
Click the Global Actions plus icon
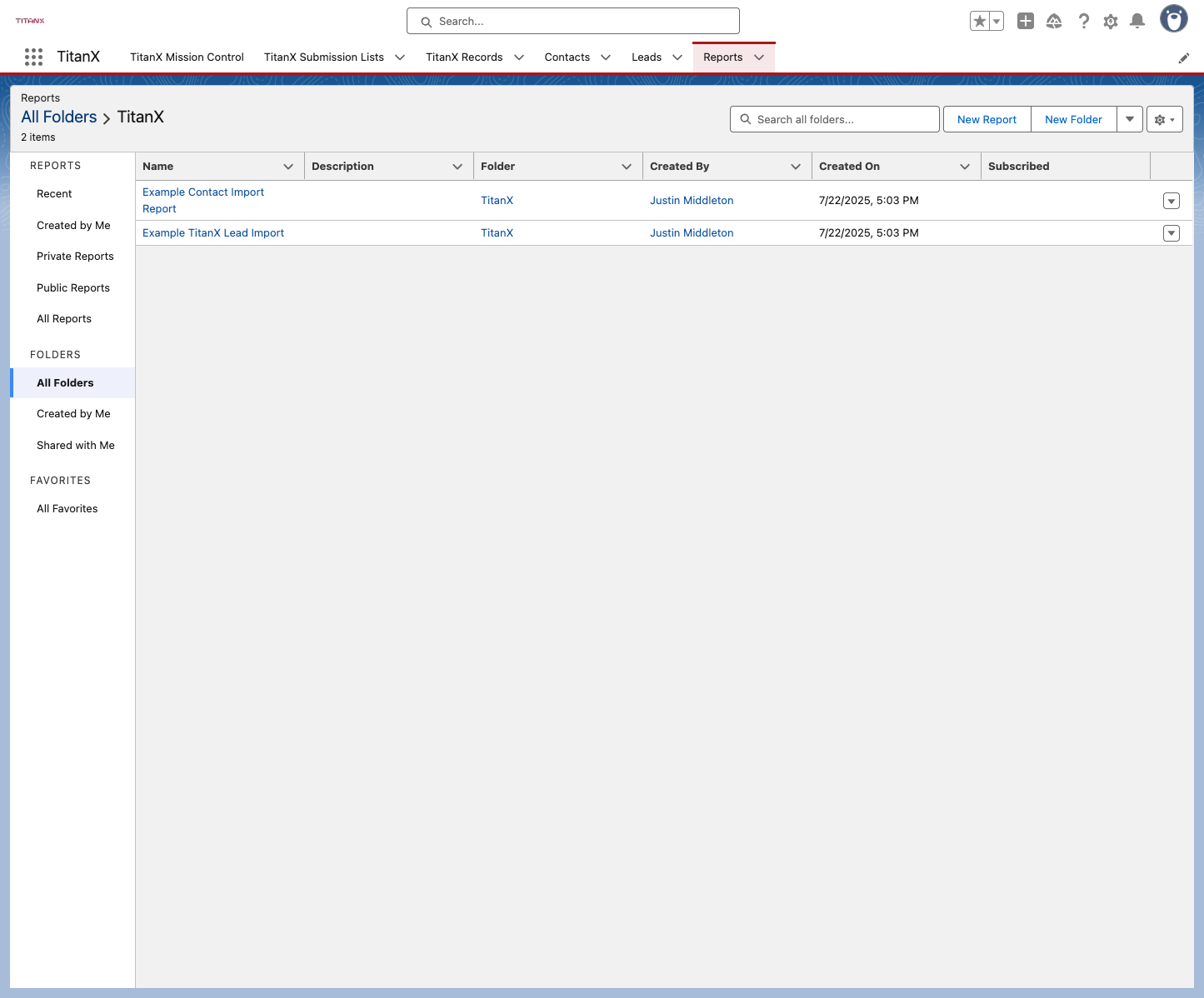tap(1026, 21)
